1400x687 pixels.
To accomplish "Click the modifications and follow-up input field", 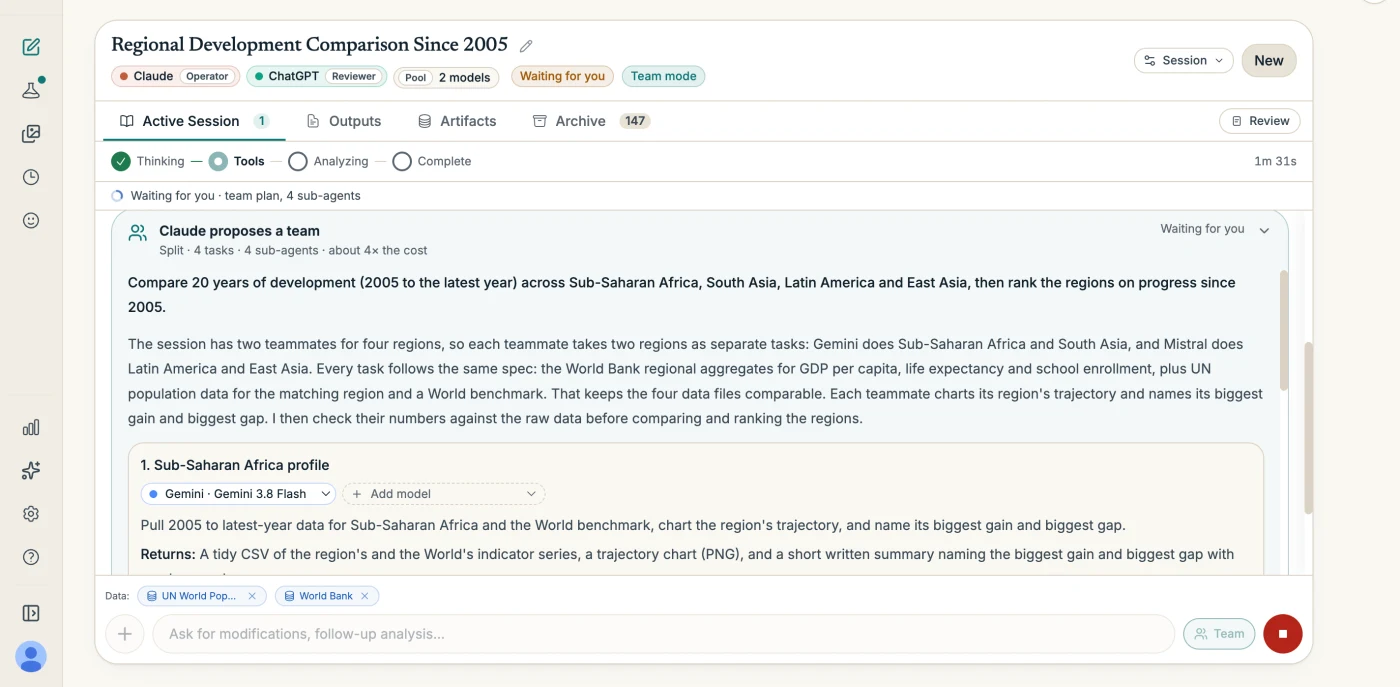I will (x=663, y=634).
